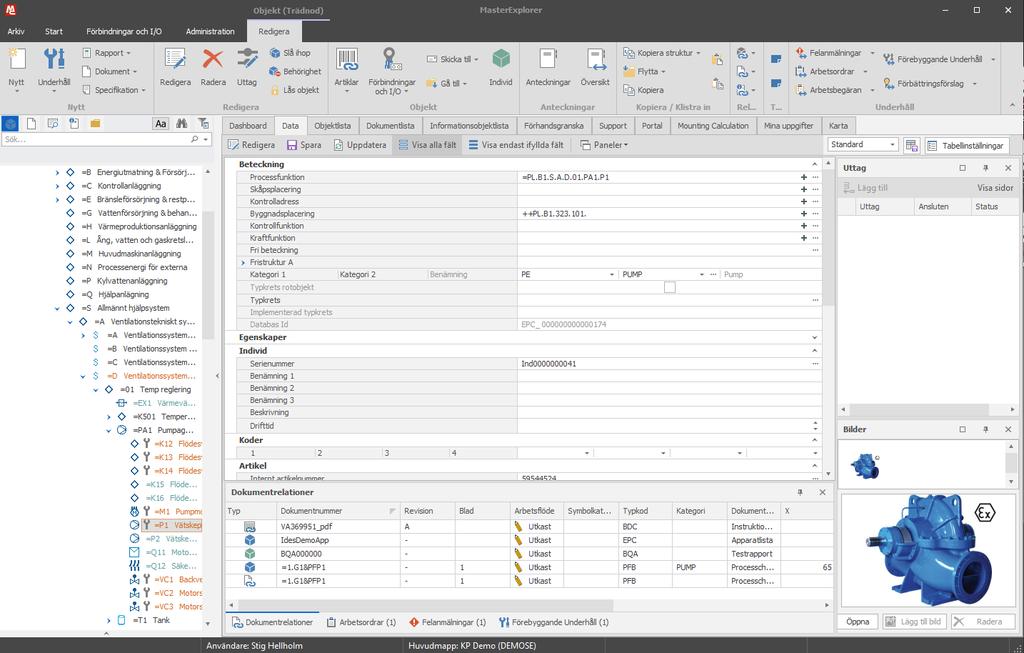
Task: Click the Redigera ribbon icon
Action: [175, 67]
